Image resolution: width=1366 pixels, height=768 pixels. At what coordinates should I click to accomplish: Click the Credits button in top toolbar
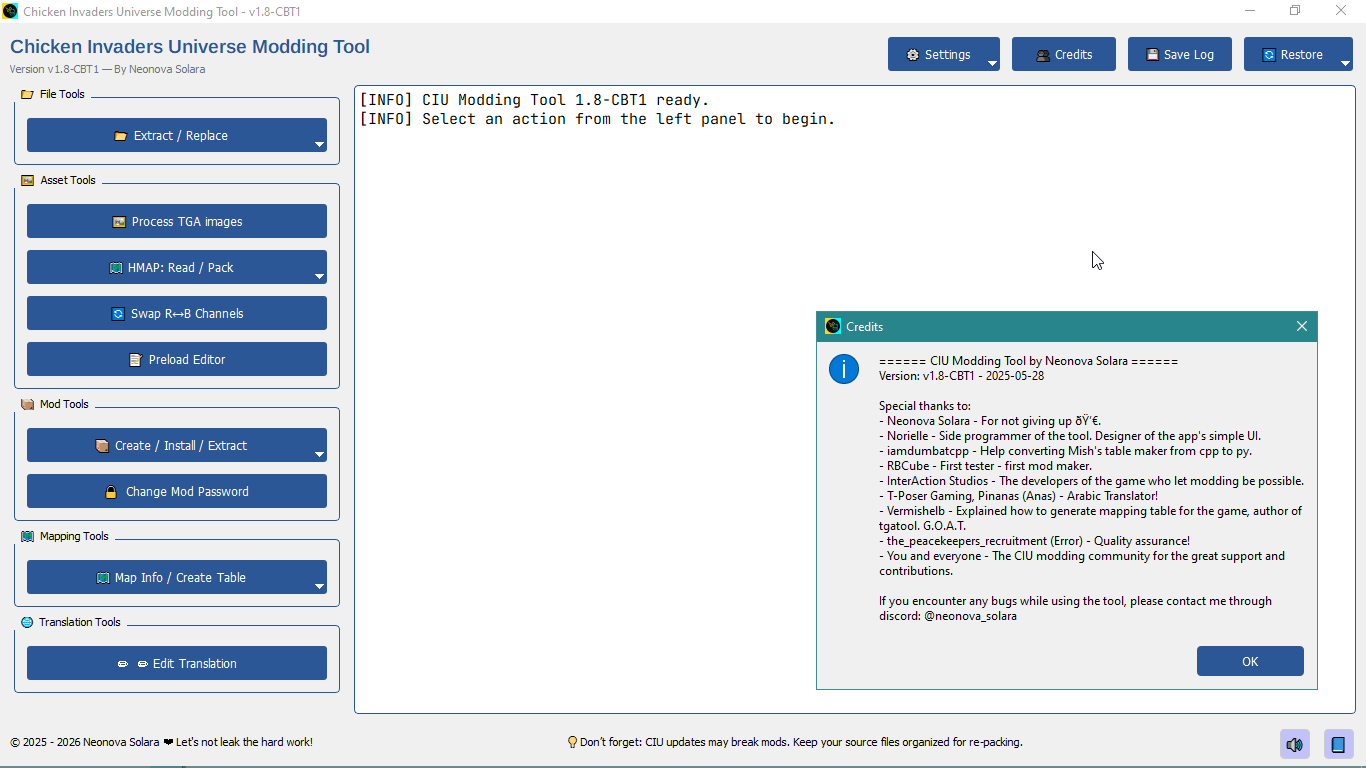click(1063, 54)
